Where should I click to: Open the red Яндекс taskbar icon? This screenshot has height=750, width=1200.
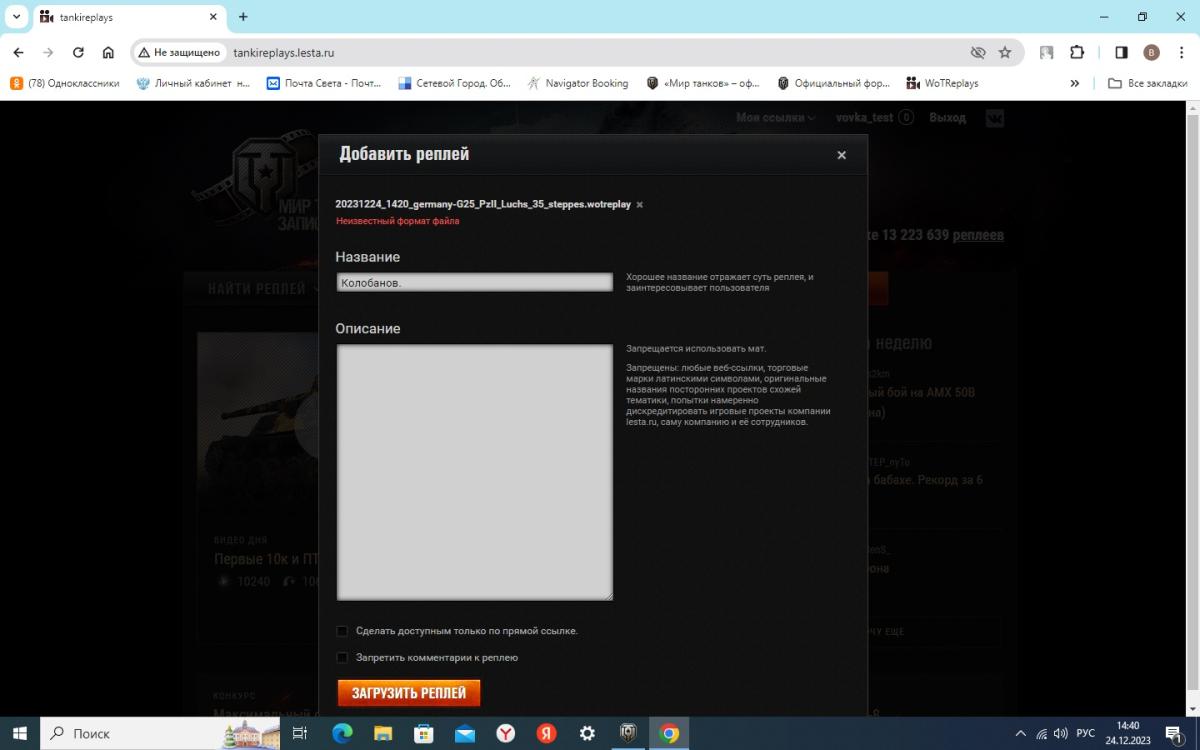tap(546, 733)
